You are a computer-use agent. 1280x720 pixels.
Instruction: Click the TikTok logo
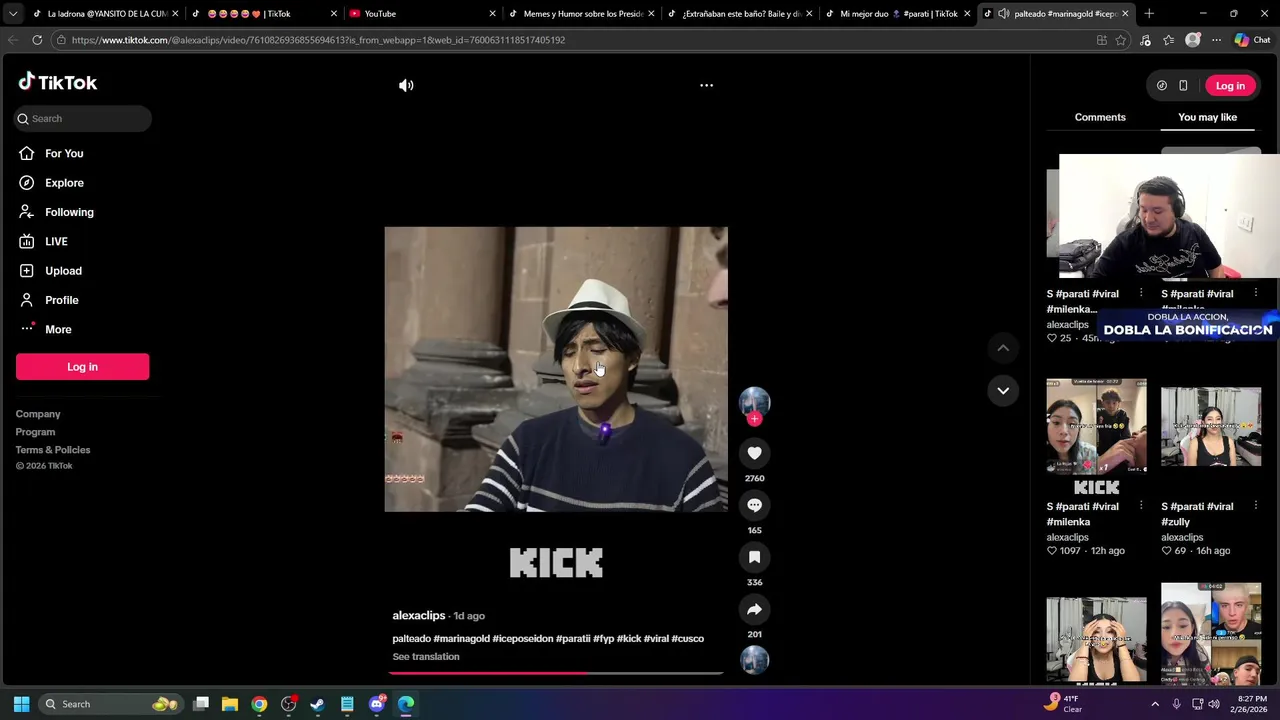click(x=57, y=83)
